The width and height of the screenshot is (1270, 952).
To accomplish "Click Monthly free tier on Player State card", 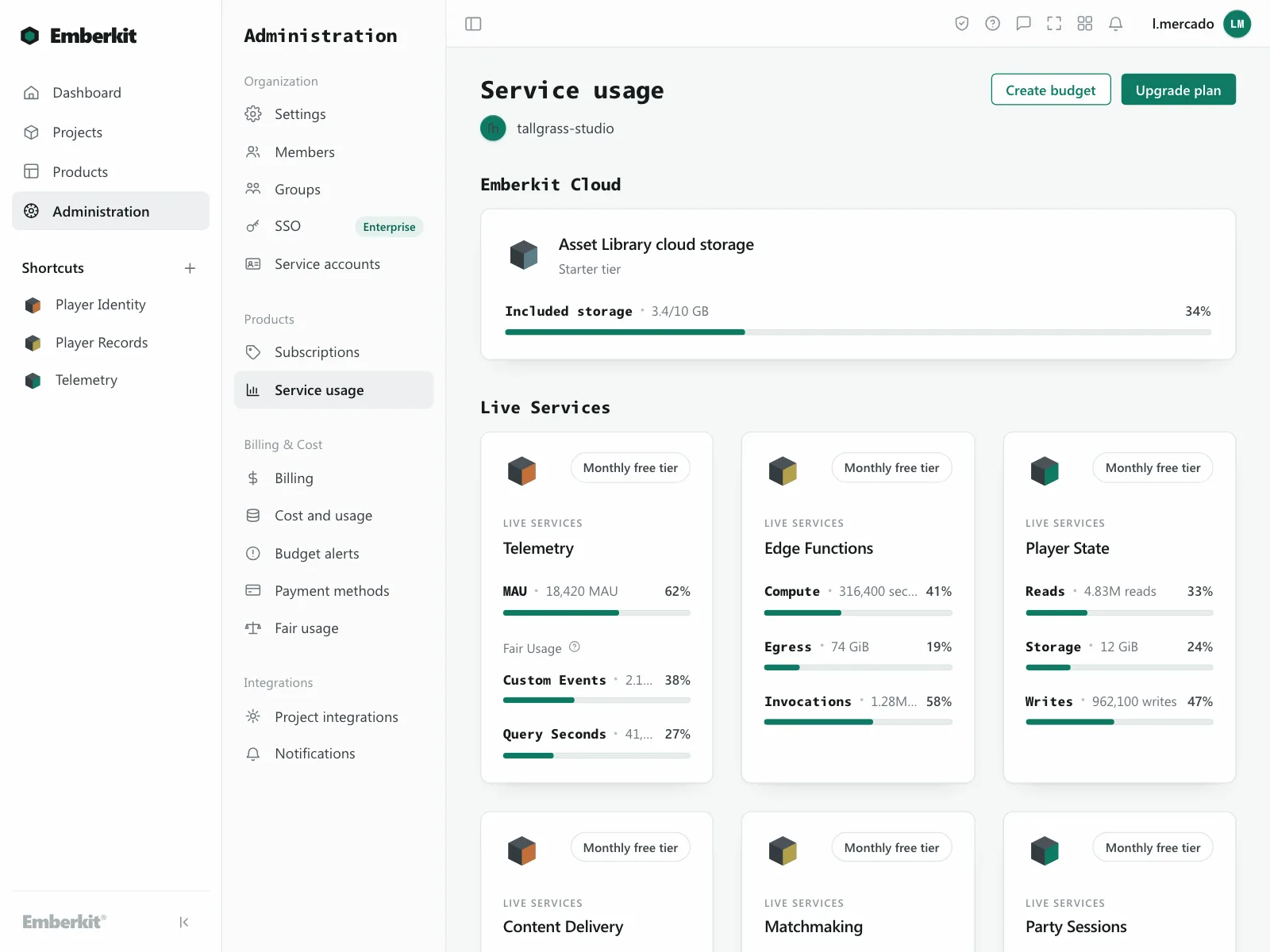I will (x=1153, y=468).
